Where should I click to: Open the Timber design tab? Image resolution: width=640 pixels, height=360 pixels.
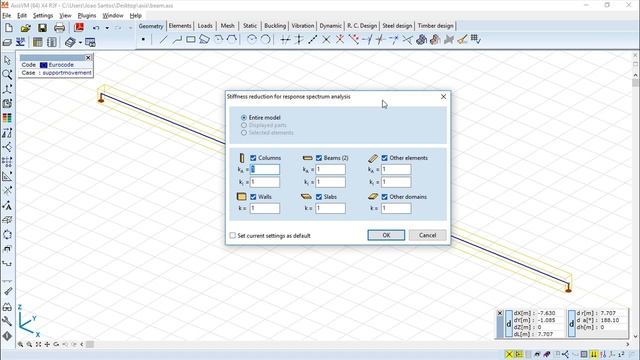click(435, 26)
